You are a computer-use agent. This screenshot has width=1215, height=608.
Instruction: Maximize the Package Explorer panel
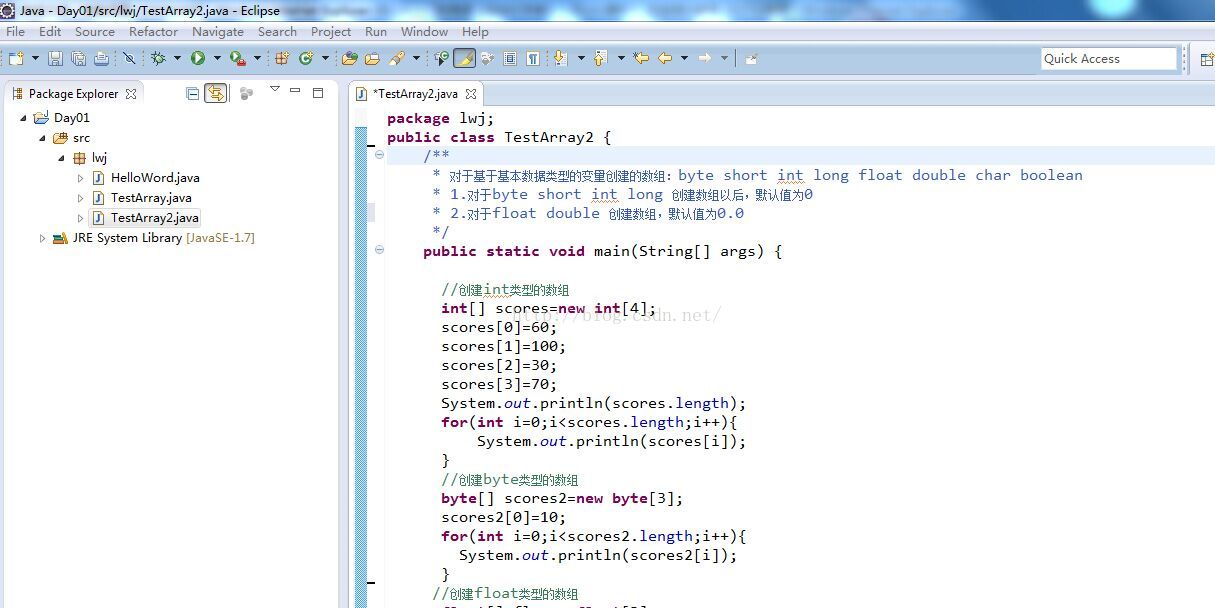pyautogui.click(x=318, y=93)
